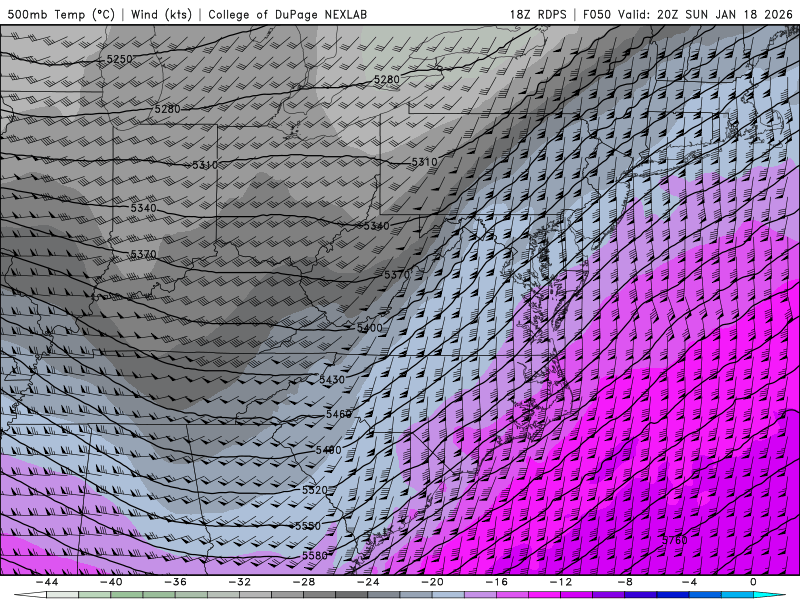Select the easternmost 5280 contour label
The width and height of the screenshot is (800, 600).
(x=387, y=79)
